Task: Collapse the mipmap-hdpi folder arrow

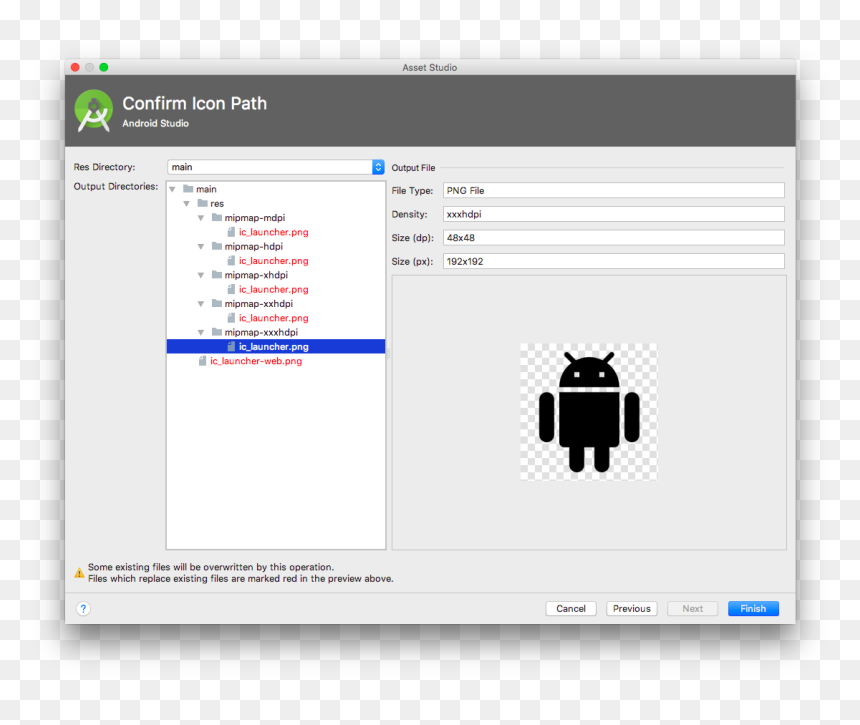Action: point(201,246)
